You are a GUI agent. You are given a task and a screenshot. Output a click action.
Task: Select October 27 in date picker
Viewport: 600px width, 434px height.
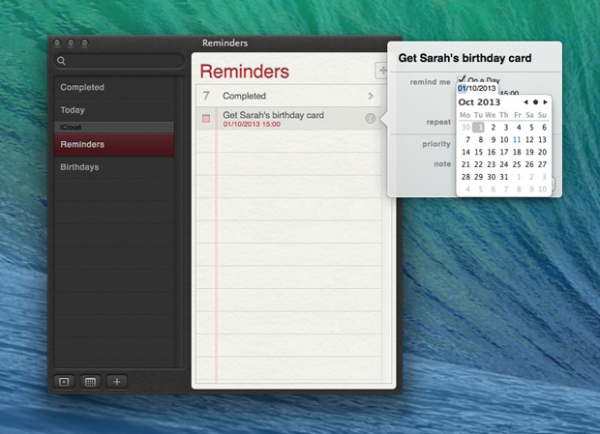pos(542,164)
